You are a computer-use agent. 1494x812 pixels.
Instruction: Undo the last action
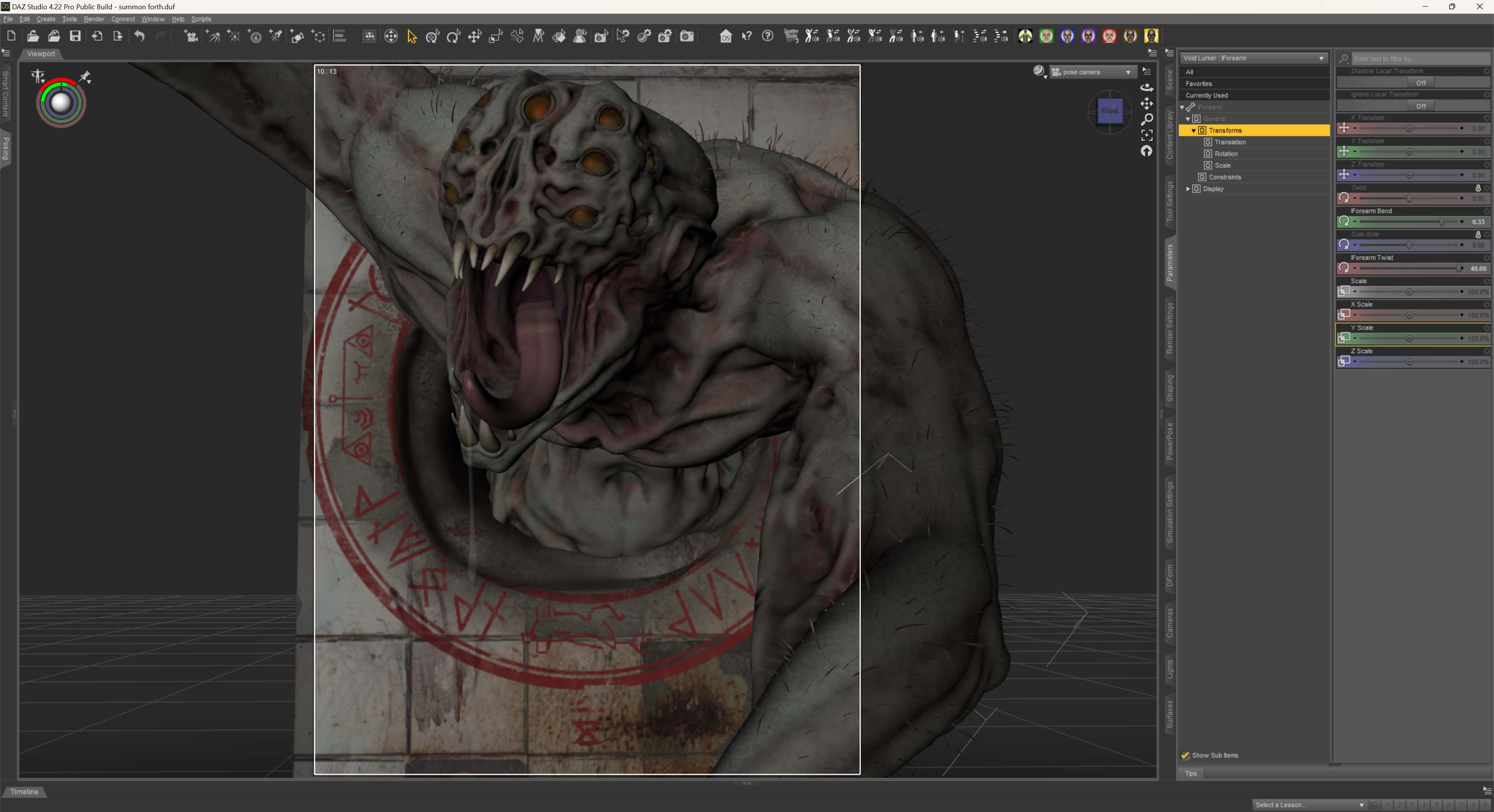(x=139, y=36)
